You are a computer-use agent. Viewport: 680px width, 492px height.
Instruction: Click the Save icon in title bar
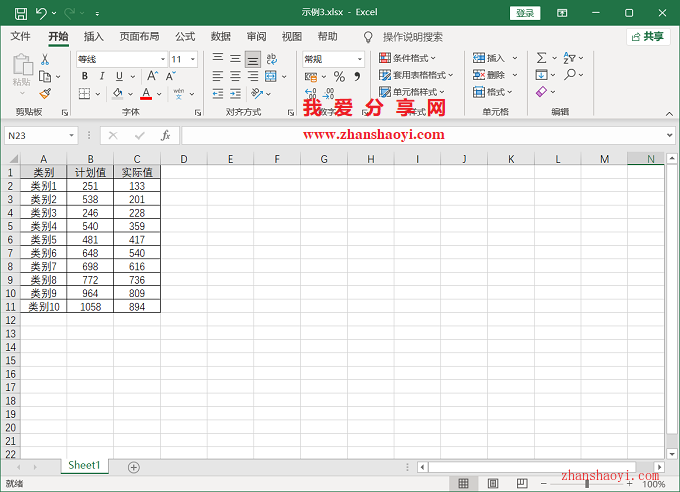[20, 13]
